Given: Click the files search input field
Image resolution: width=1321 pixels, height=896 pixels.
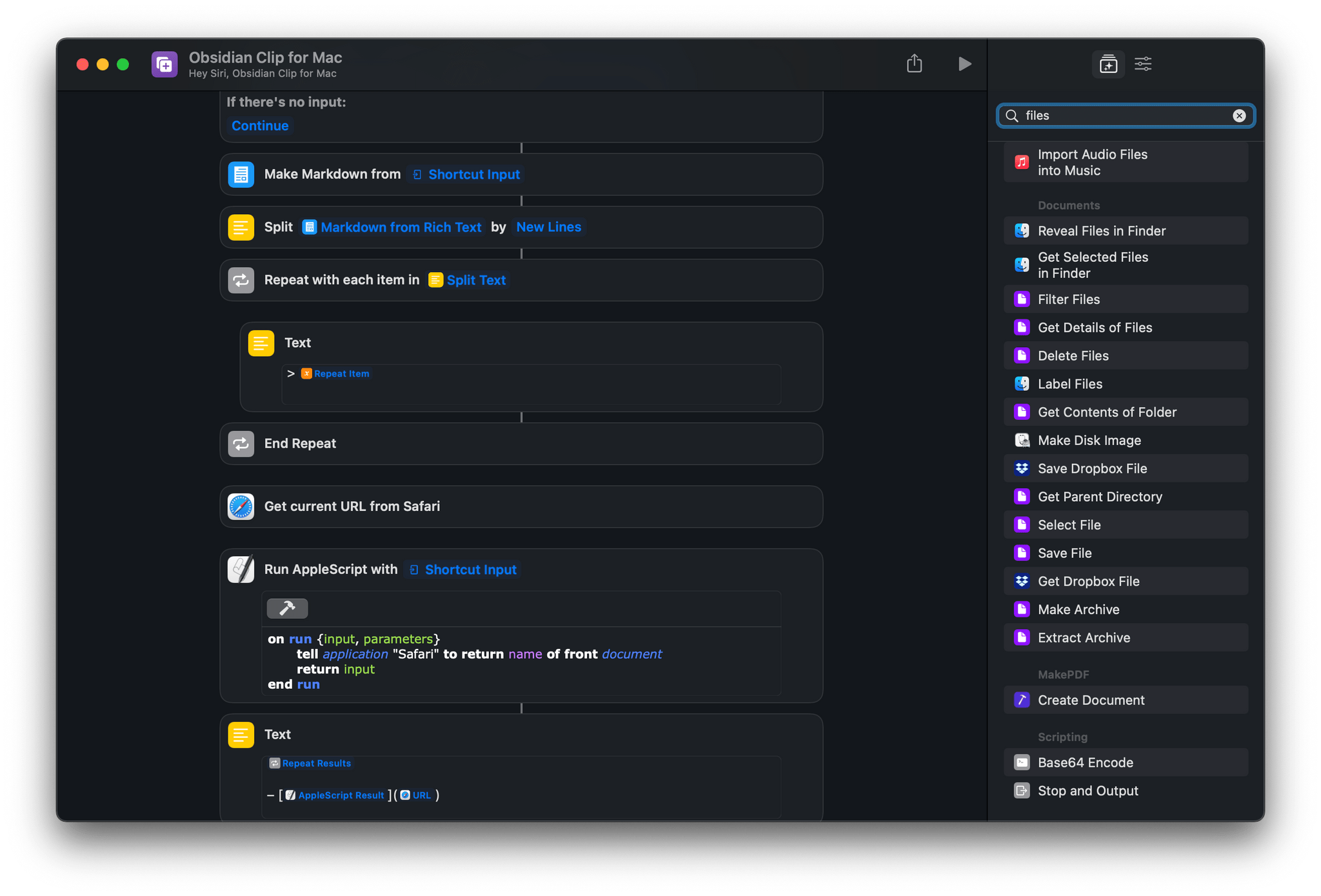Looking at the screenshot, I should pos(1127,115).
